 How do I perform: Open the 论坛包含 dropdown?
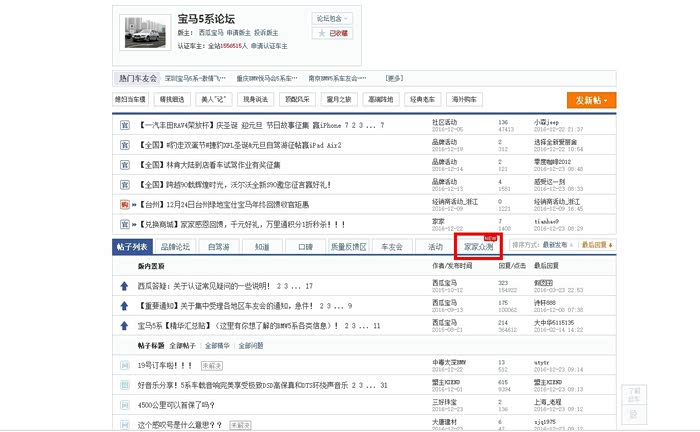(x=333, y=18)
